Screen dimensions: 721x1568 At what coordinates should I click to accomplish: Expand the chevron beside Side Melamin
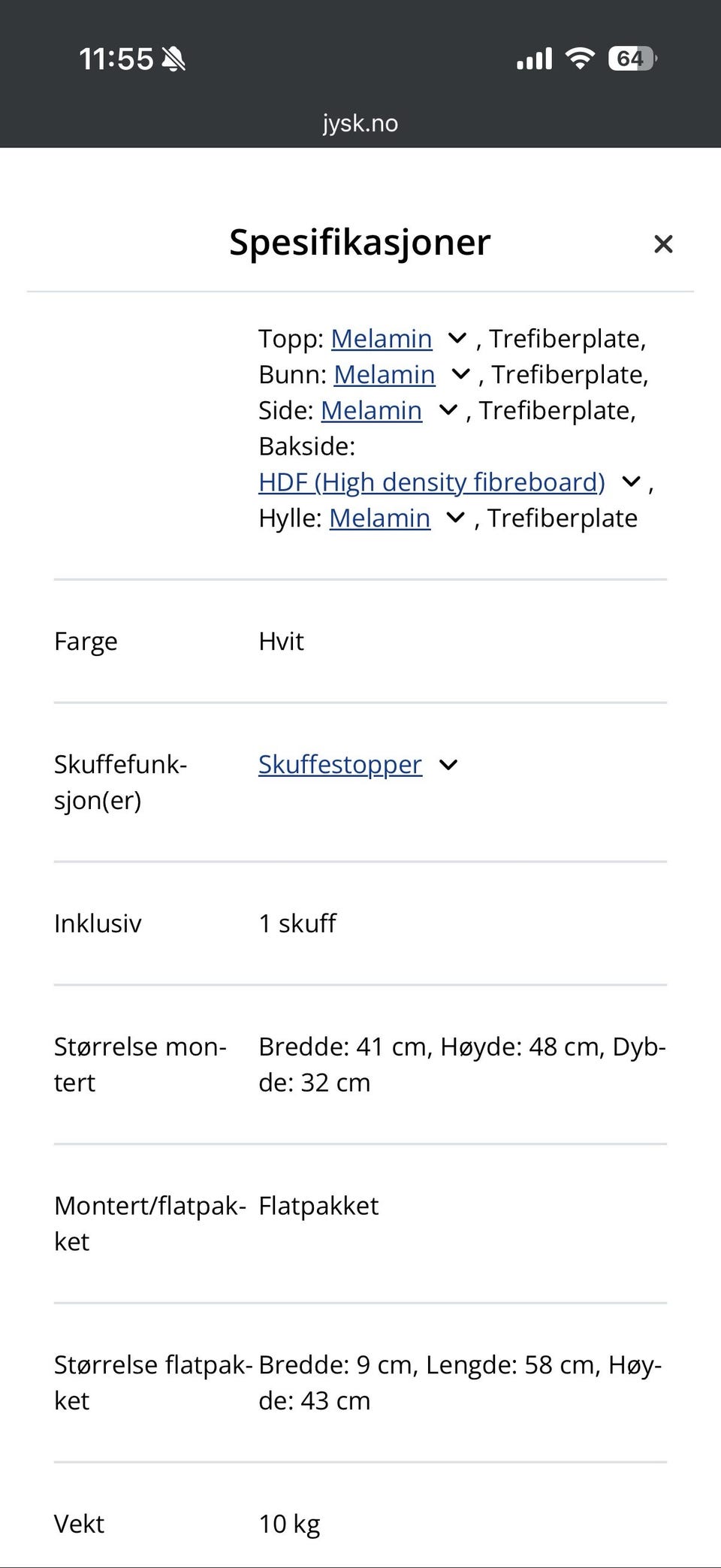(x=446, y=410)
